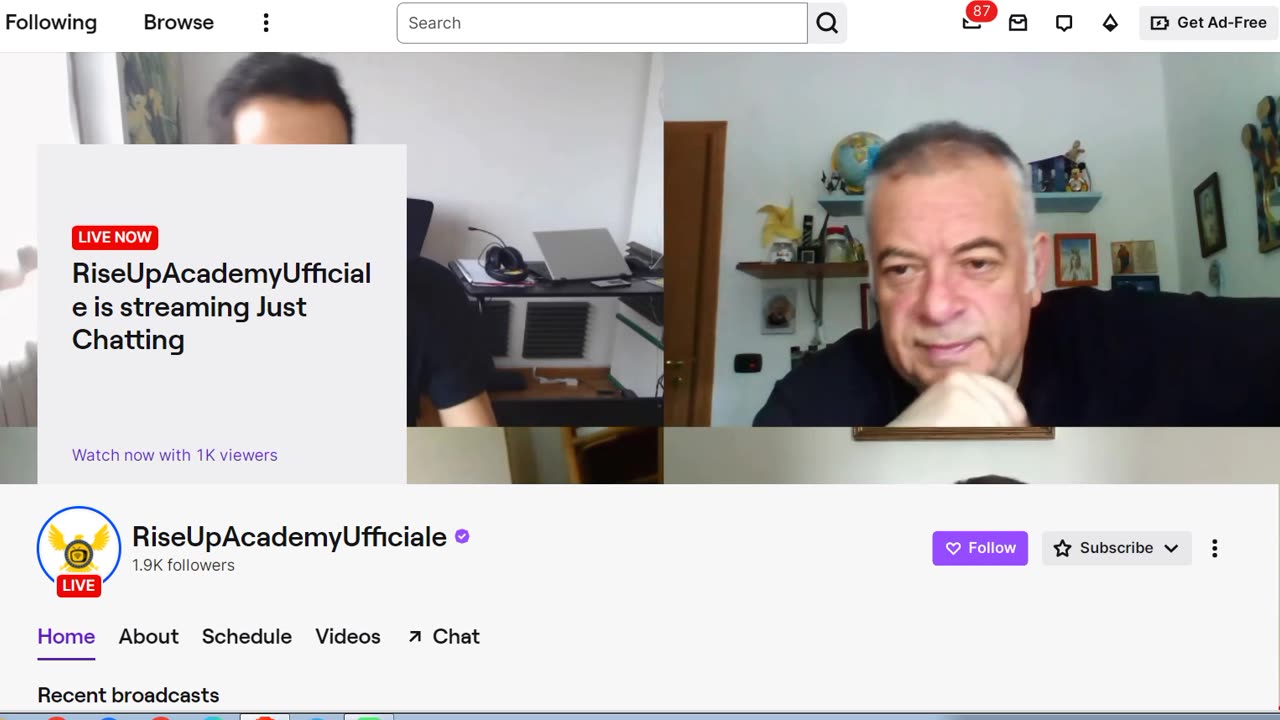The width and height of the screenshot is (1280, 720).
Task: Click the LIVE NOW badge
Action: [x=115, y=237]
